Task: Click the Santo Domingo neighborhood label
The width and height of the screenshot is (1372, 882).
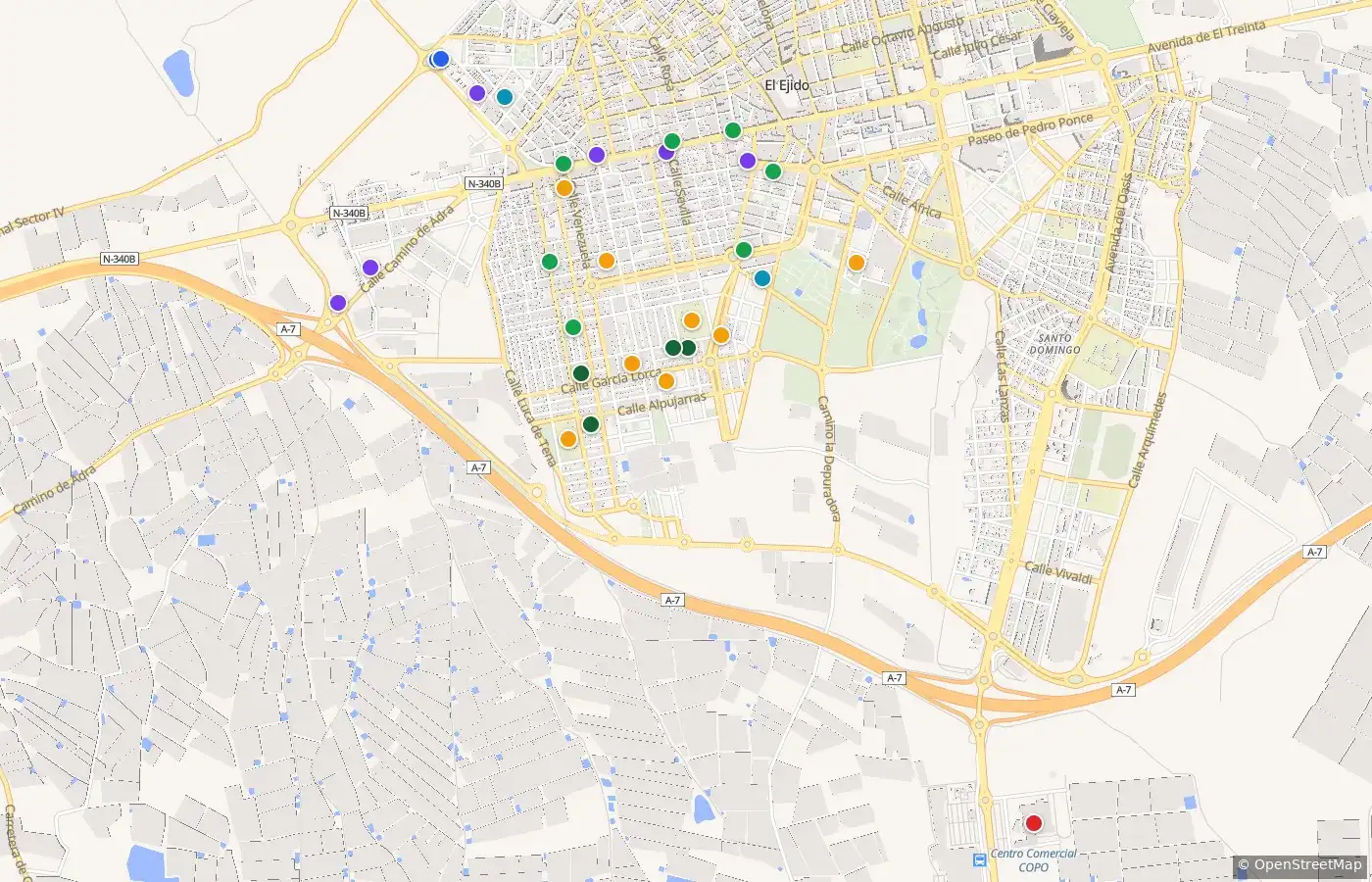Action: [x=1054, y=344]
